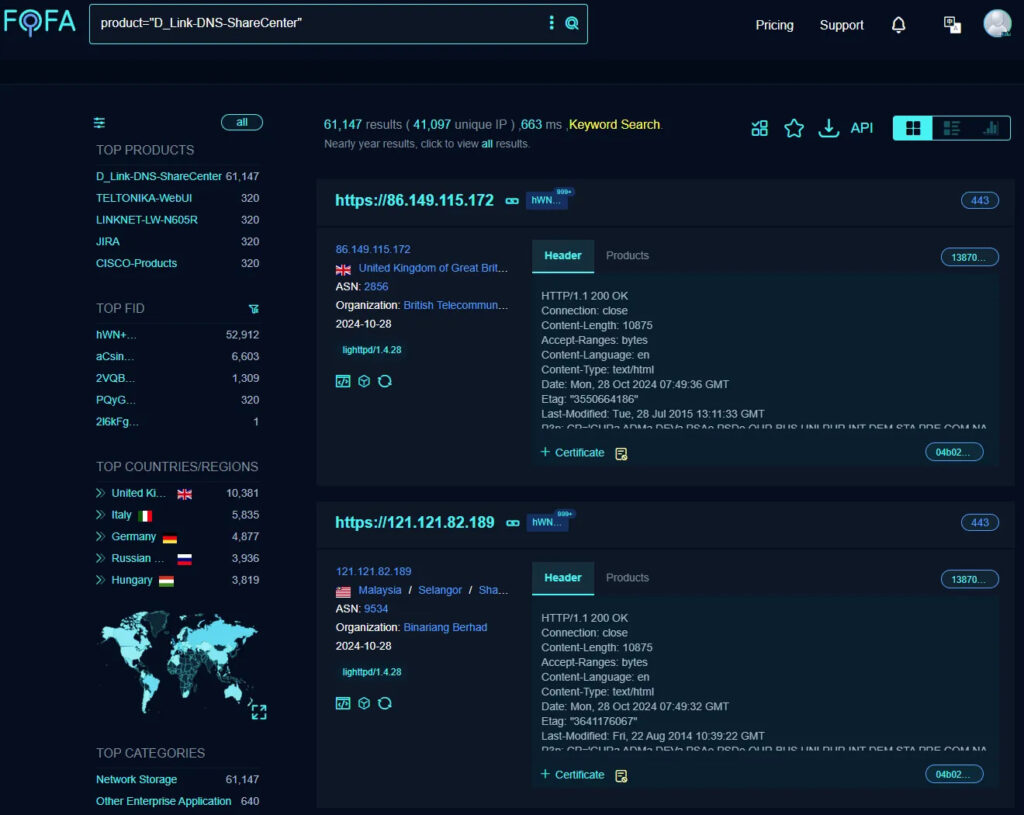1024x815 pixels.
Task: Click port 443 badge of first result
Action: coord(980,200)
